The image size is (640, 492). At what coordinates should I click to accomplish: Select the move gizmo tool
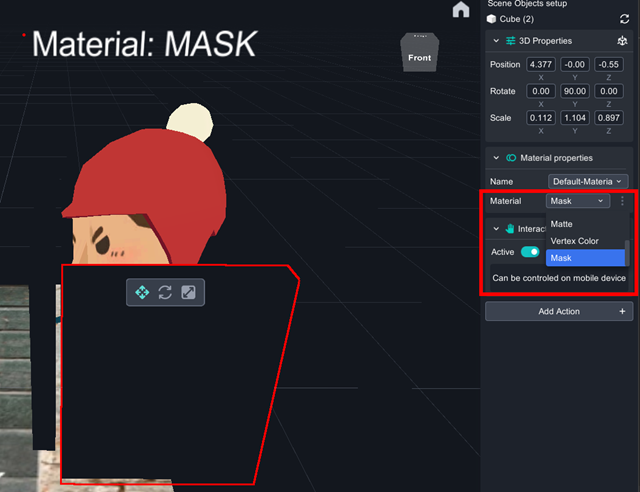pyautogui.click(x=142, y=292)
